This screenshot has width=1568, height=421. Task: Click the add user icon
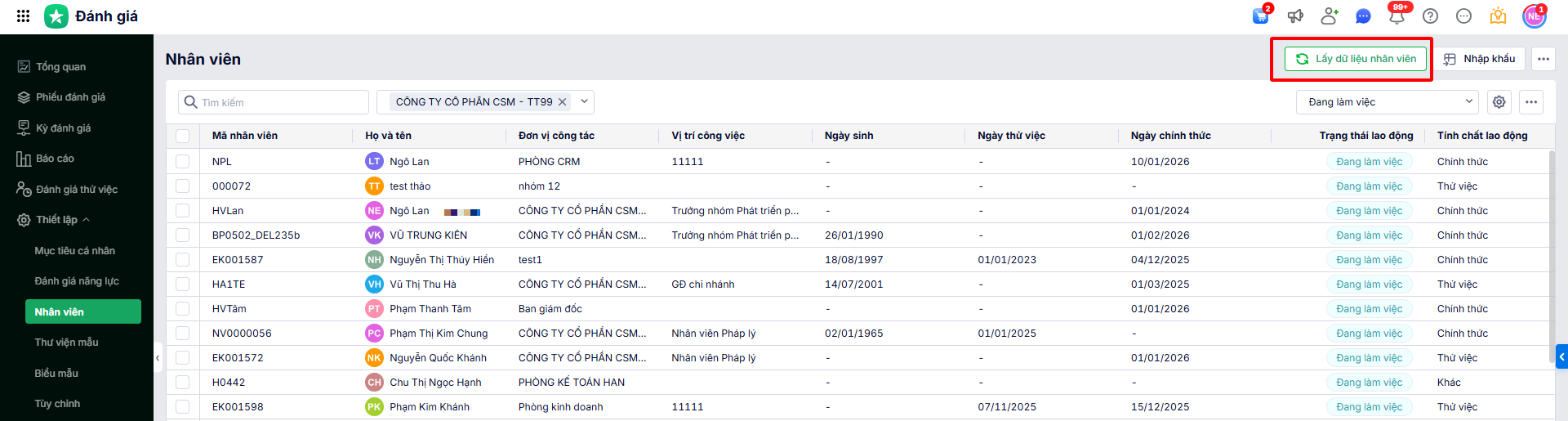pyautogui.click(x=1330, y=16)
